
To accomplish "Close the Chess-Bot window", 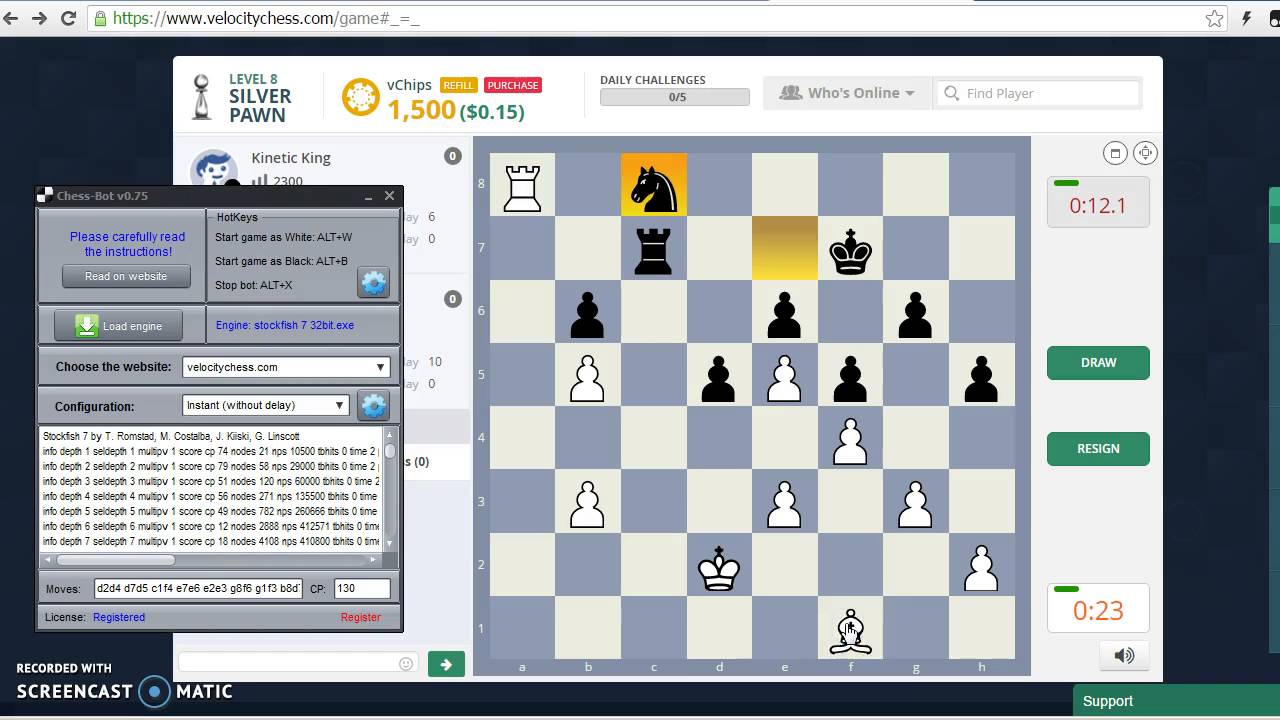I will pos(389,196).
